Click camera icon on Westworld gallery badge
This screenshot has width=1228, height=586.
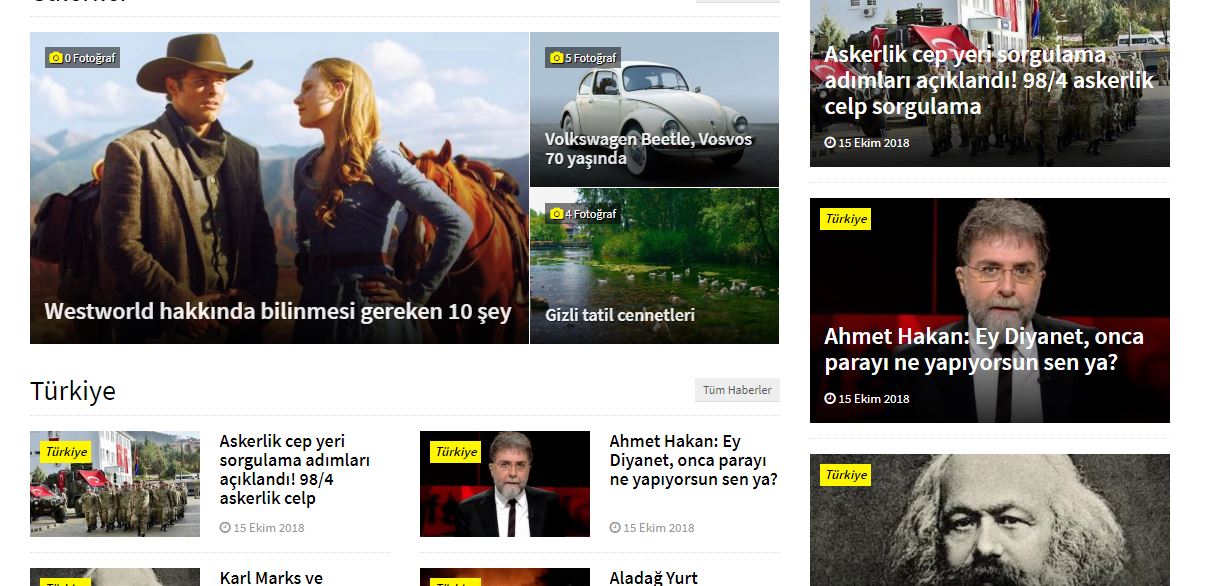point(56,58)
